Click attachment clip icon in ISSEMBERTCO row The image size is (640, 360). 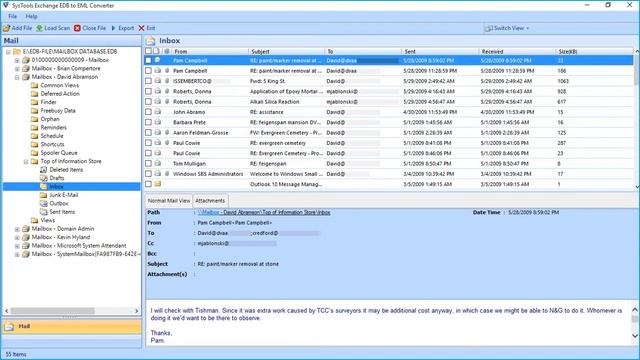click(167, 81)
